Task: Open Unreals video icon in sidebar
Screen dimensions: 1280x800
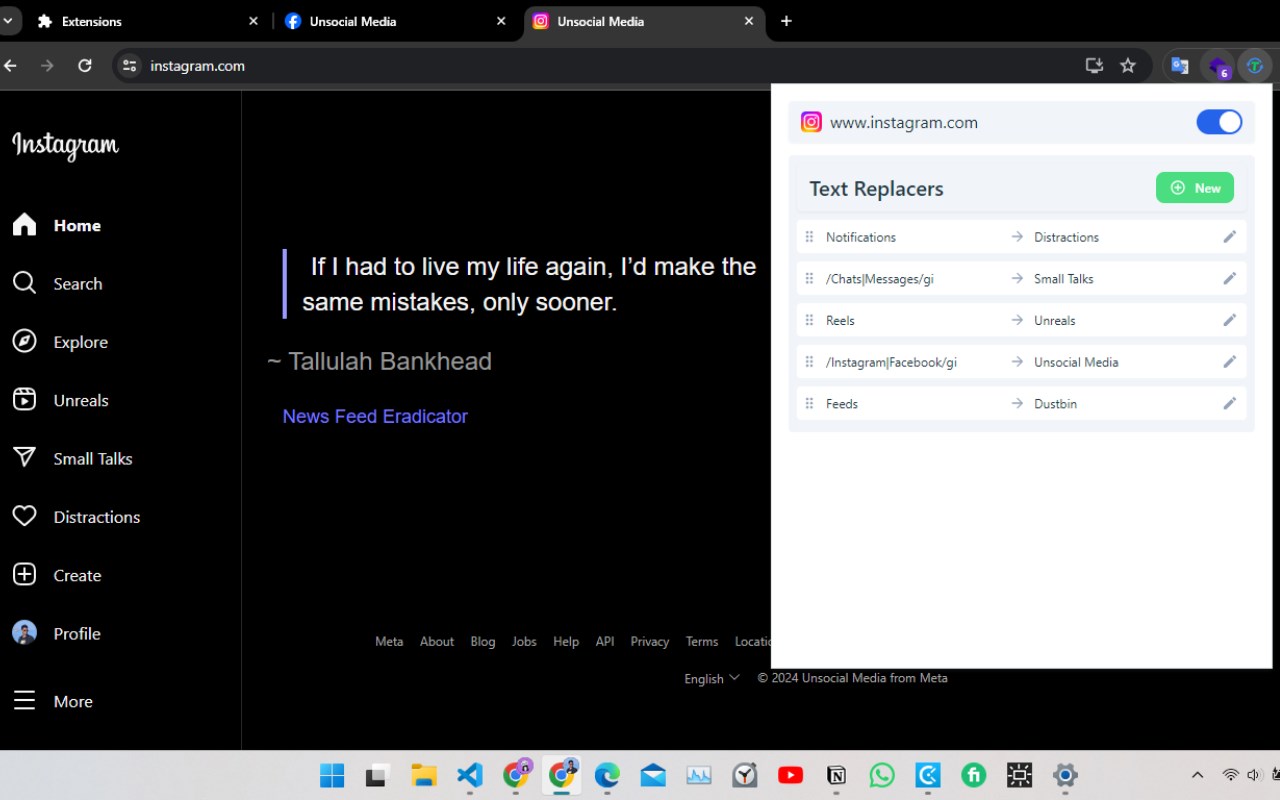Action: pyautogui.click(x=24, y=400)
